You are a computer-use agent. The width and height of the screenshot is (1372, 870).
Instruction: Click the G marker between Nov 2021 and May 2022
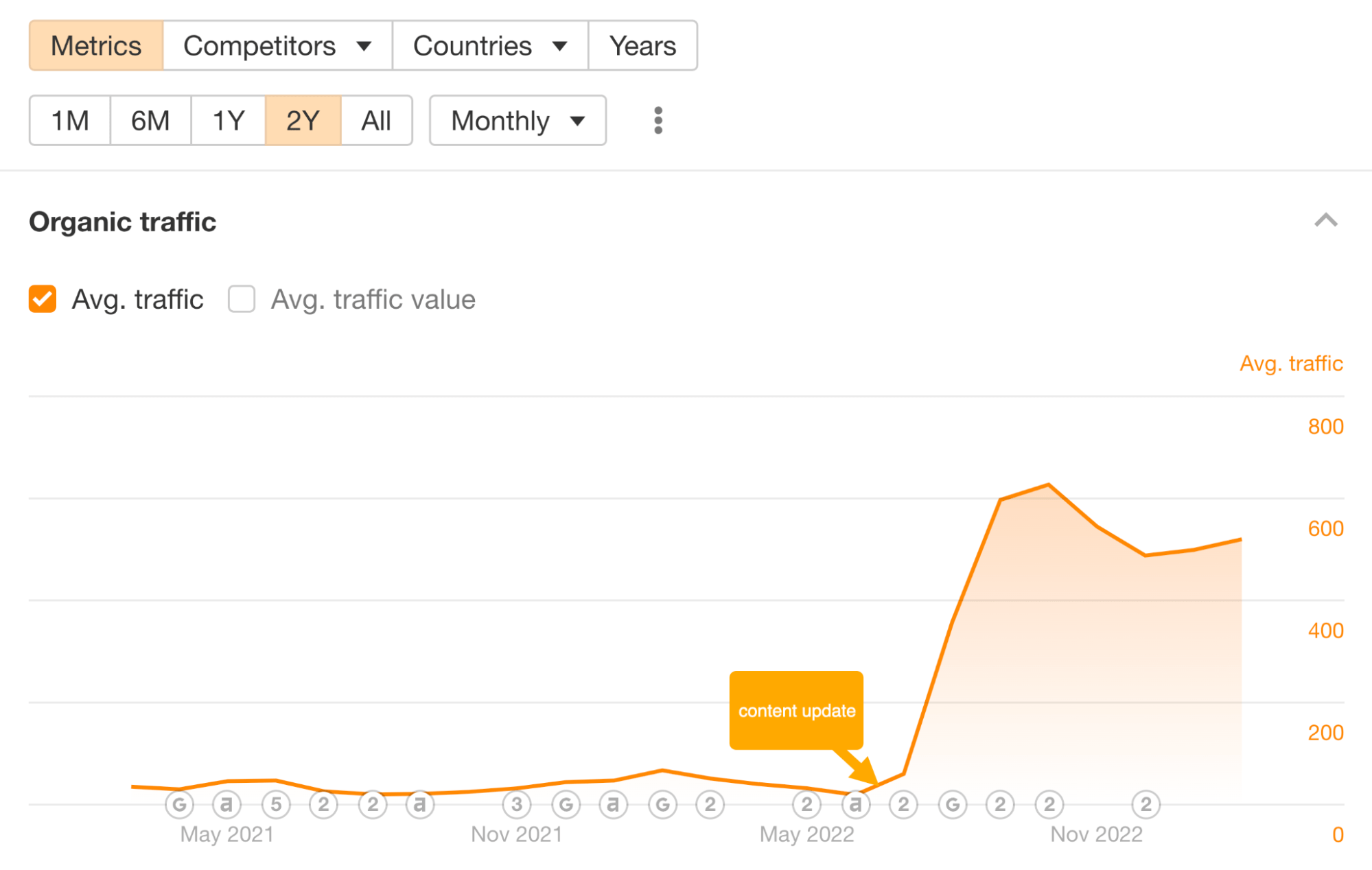coord(662,804)
